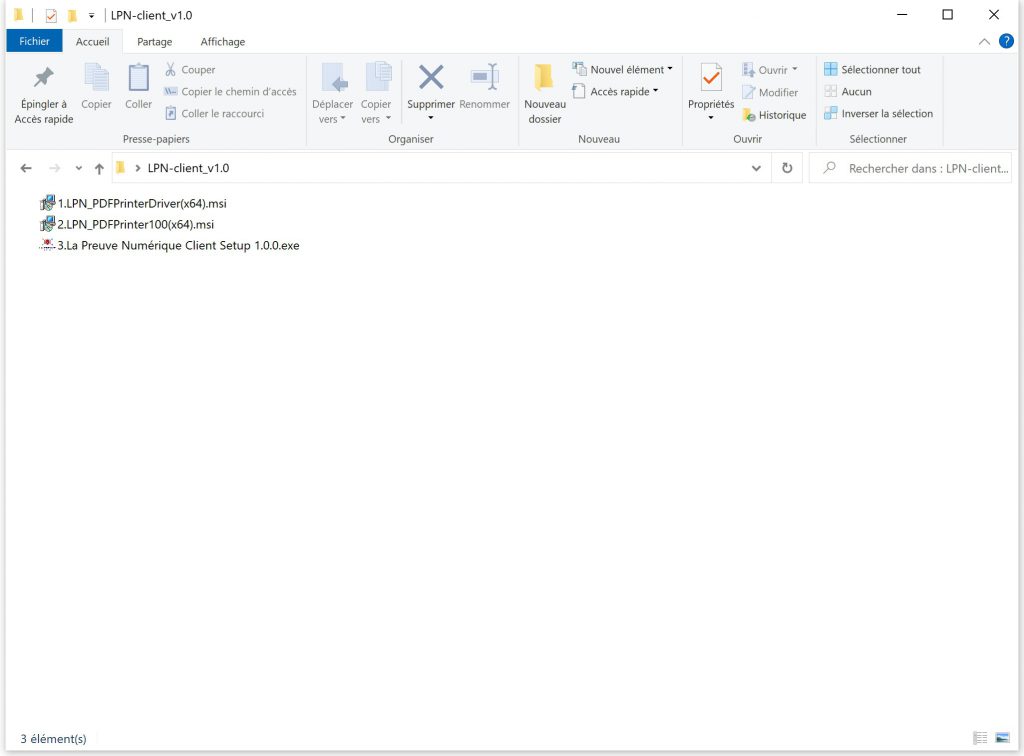
Task: Click Sélectionner tout
Action: tap(872, 69)
